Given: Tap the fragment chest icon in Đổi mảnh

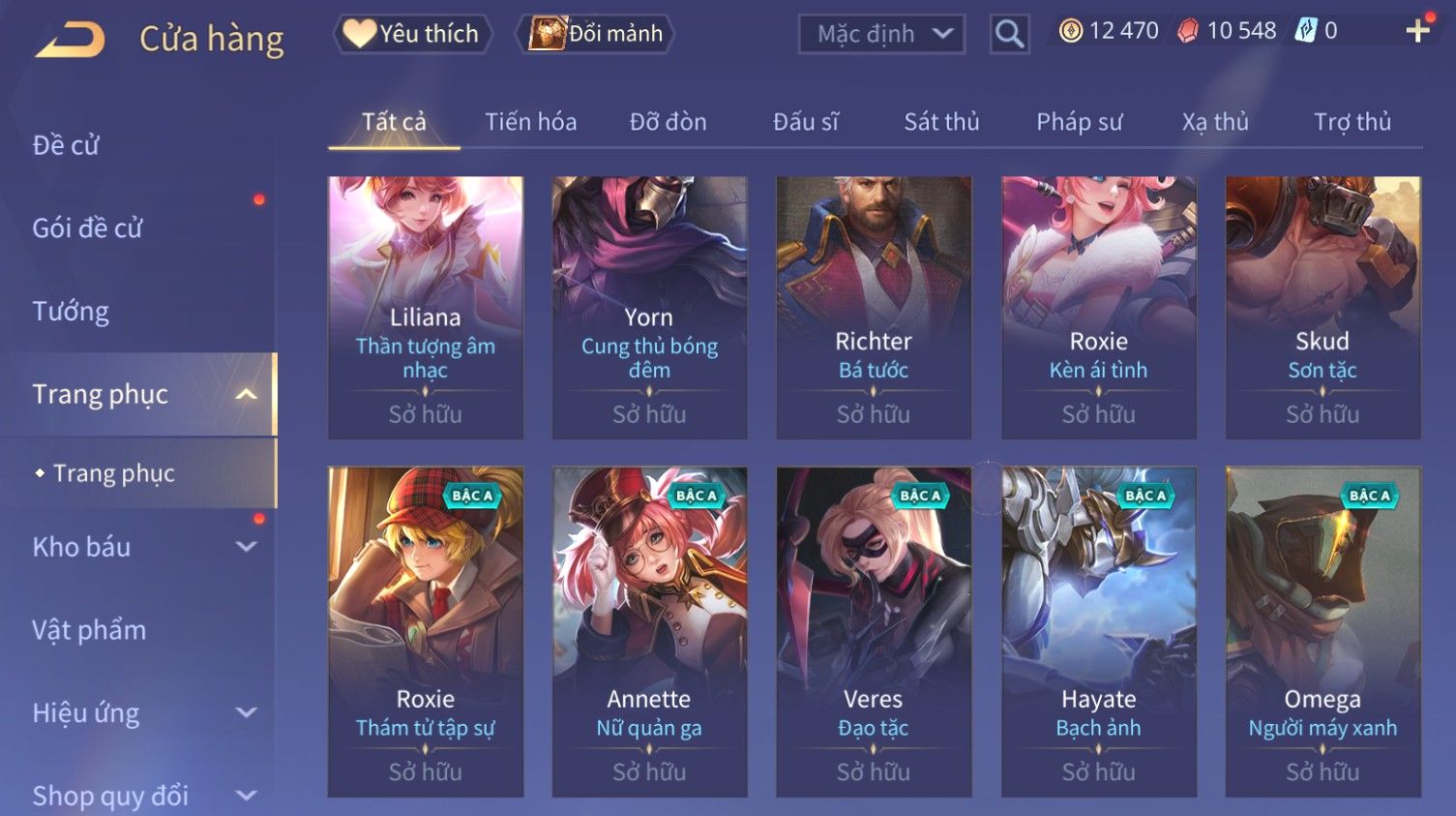Looking at the screenshot, I should [x=547, y=34].
